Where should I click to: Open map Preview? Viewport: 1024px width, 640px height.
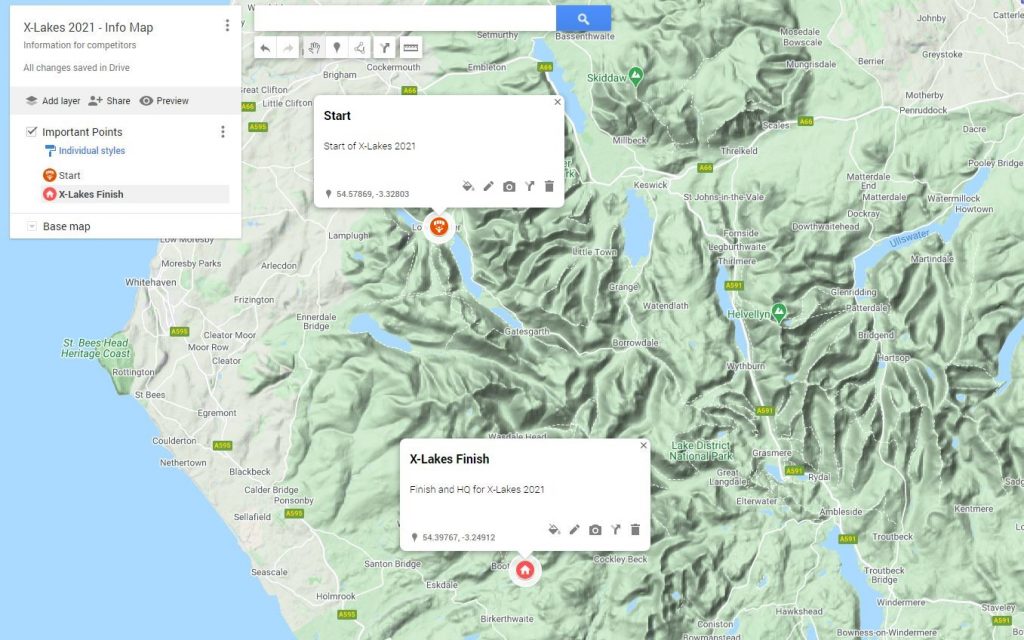(164, 101)
